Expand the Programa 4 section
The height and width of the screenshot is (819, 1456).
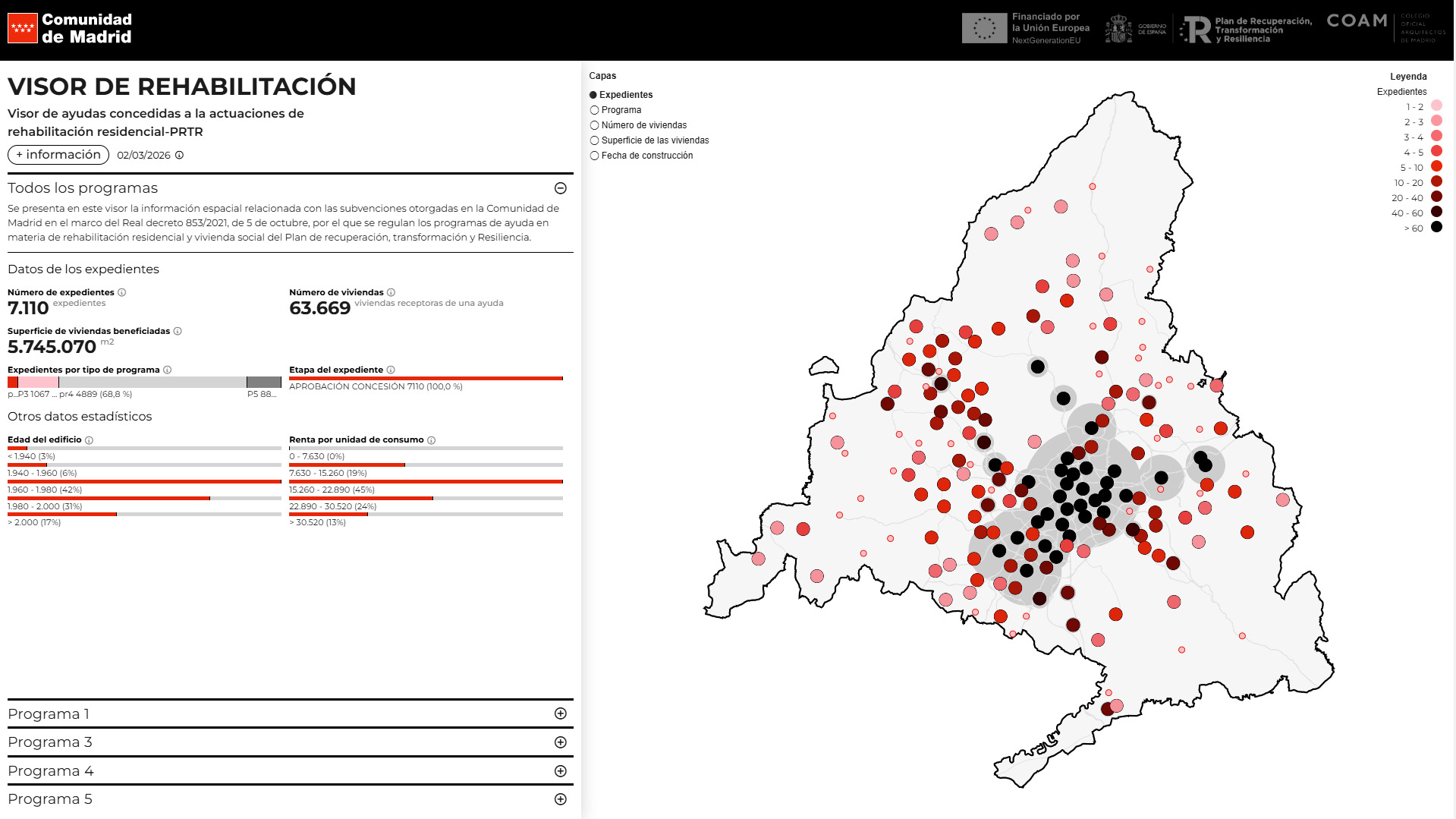pyautogui.click(x=561, y=771)
